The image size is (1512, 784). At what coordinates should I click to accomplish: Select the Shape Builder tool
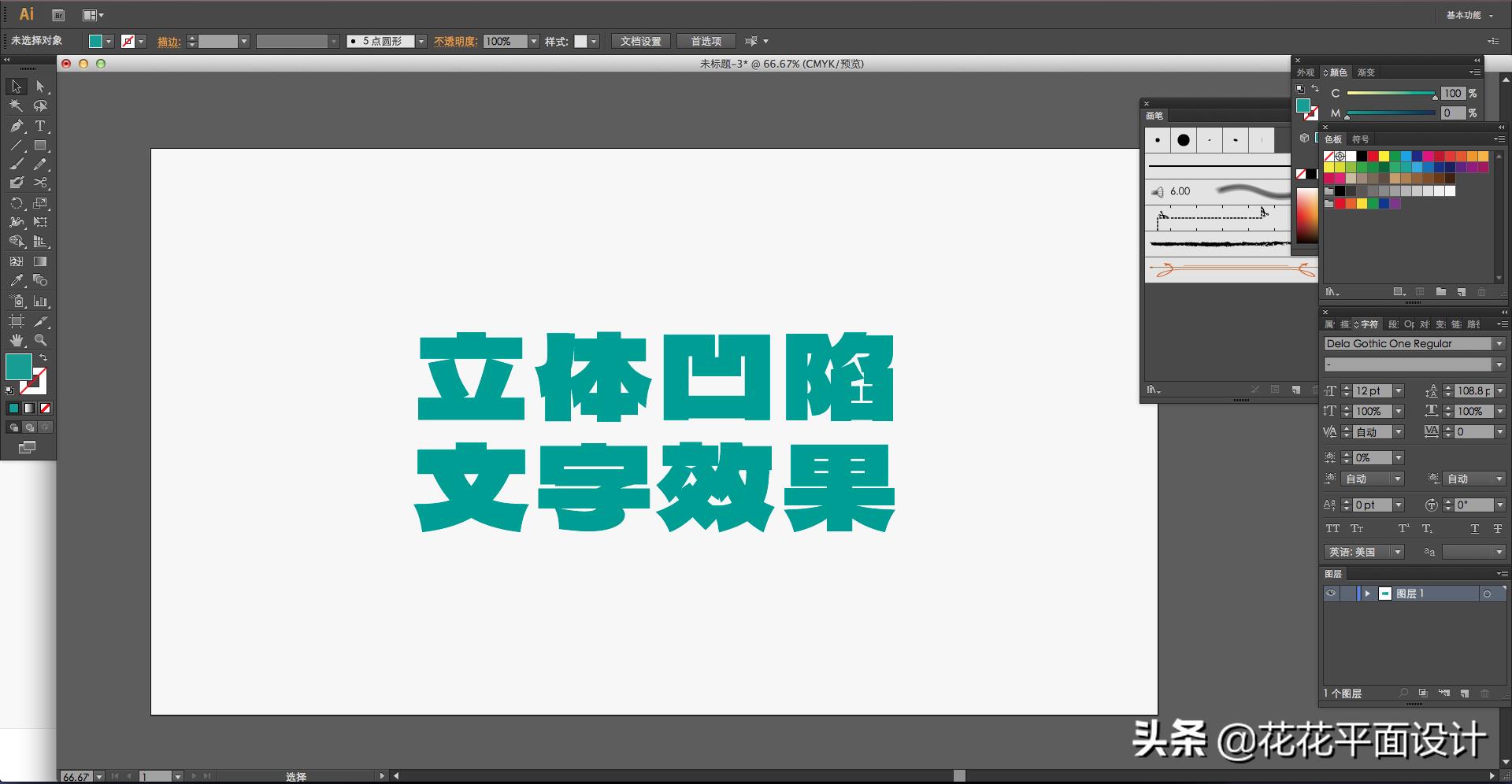pos(17,242)
